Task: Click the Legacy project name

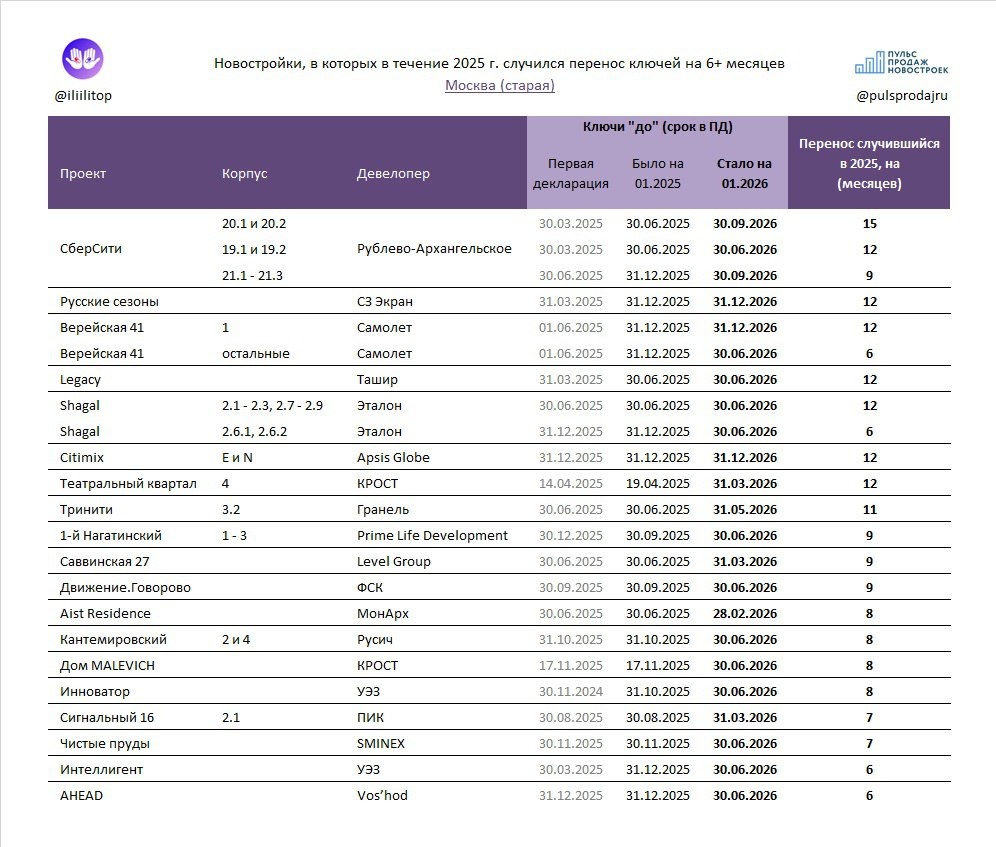Action: coord(80,379)
